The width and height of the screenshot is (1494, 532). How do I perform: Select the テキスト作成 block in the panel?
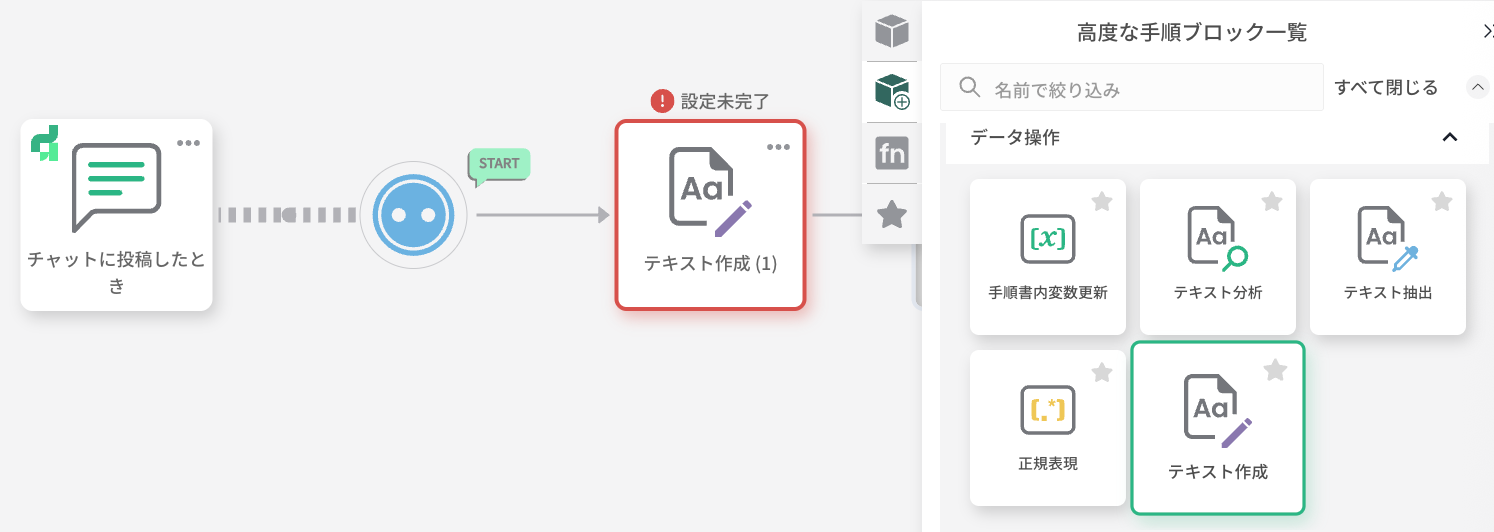point(1217,427)
